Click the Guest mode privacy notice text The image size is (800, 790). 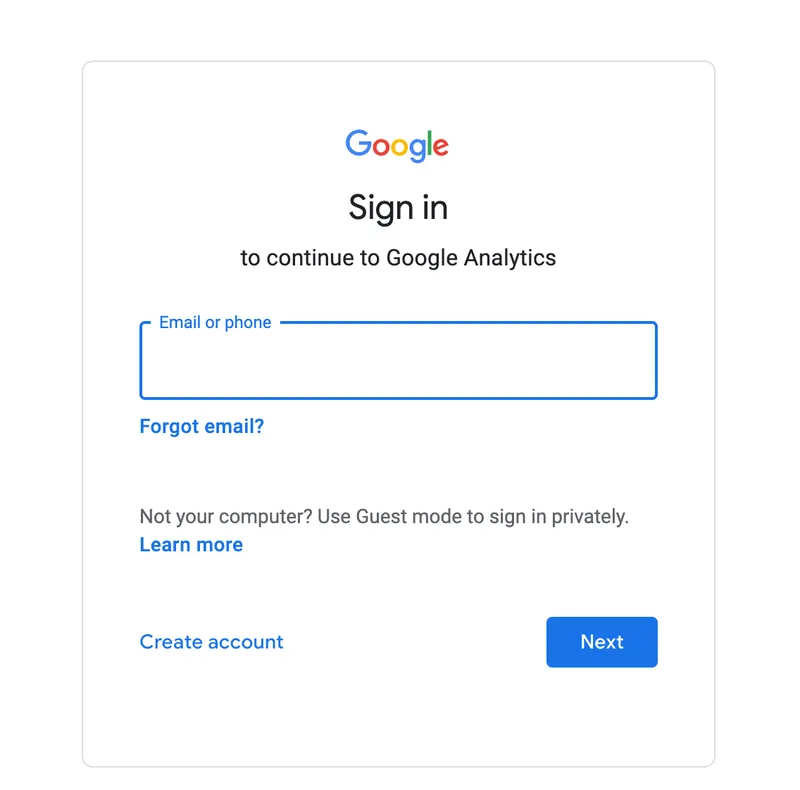click(383, 516)
